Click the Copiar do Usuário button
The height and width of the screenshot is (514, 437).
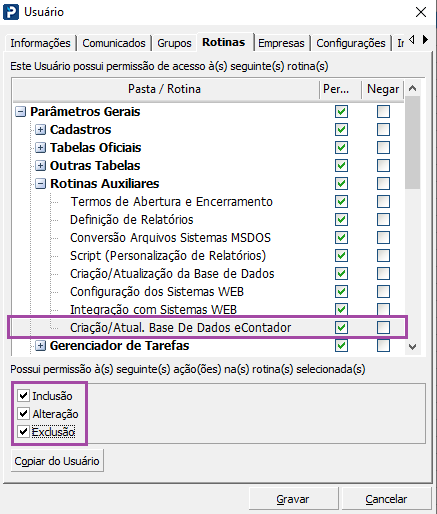pyautogui.click(x=57, y=461)
